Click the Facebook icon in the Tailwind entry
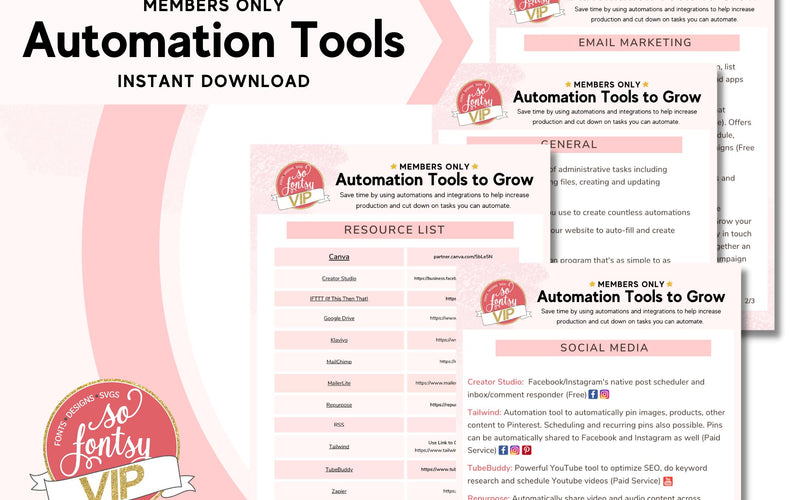Image resolution: width=800 pixels, height=500 pixels. (x=503, y=450)
